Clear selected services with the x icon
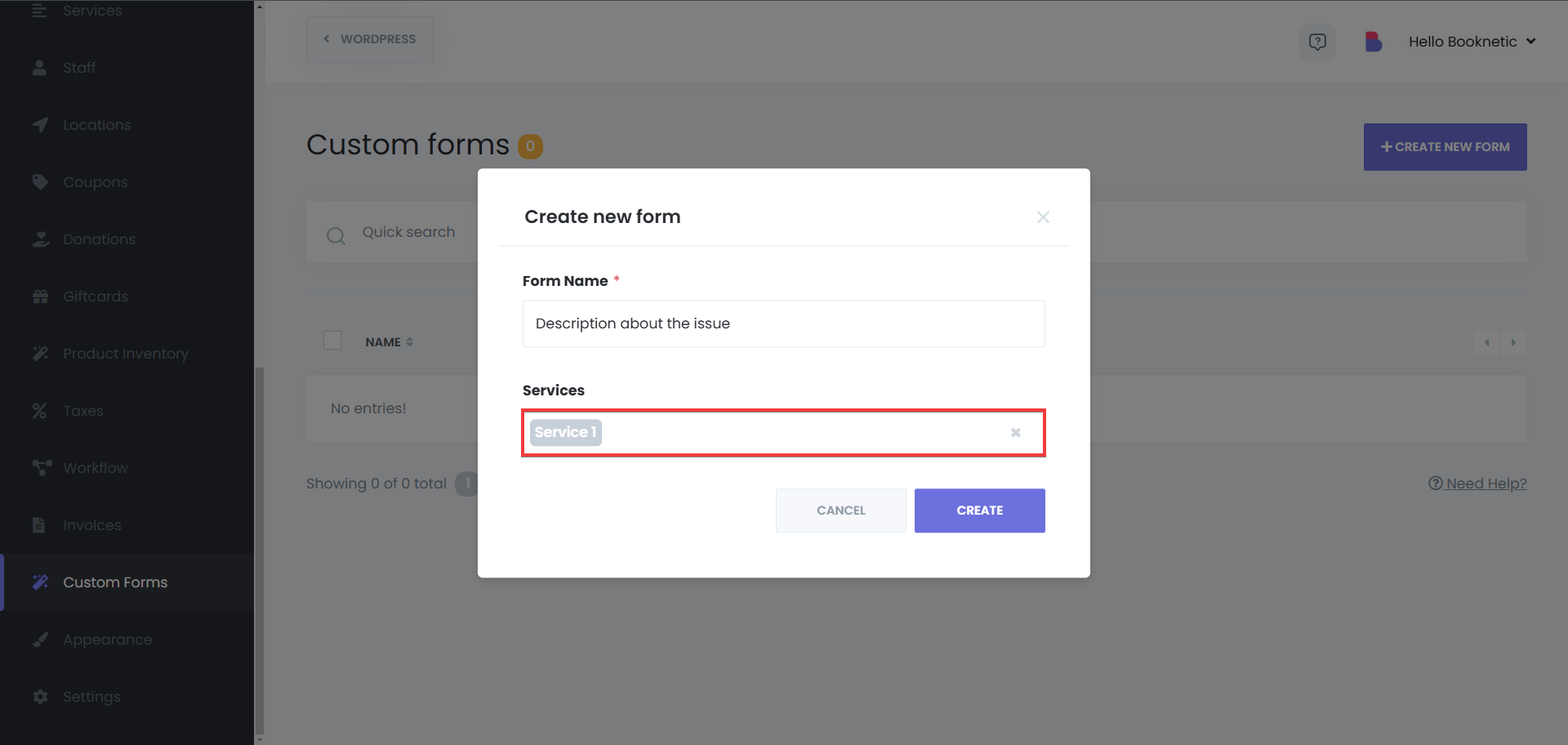The width and height of the screenshot is (1568, 745). (1016, 433)
